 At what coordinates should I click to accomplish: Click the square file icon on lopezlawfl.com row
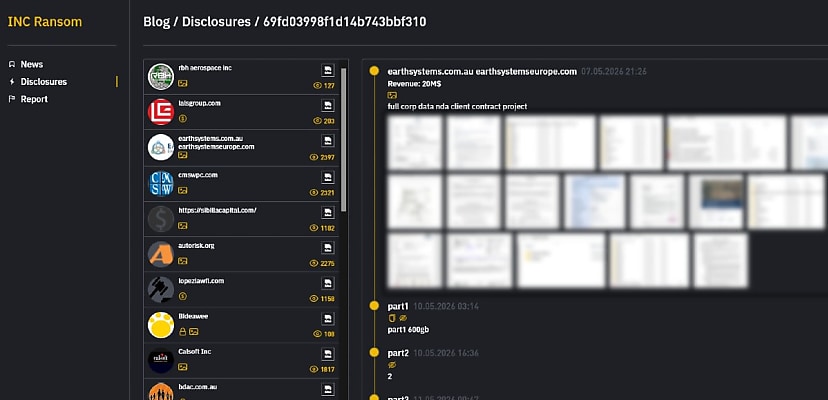click(x=327, y=283)
